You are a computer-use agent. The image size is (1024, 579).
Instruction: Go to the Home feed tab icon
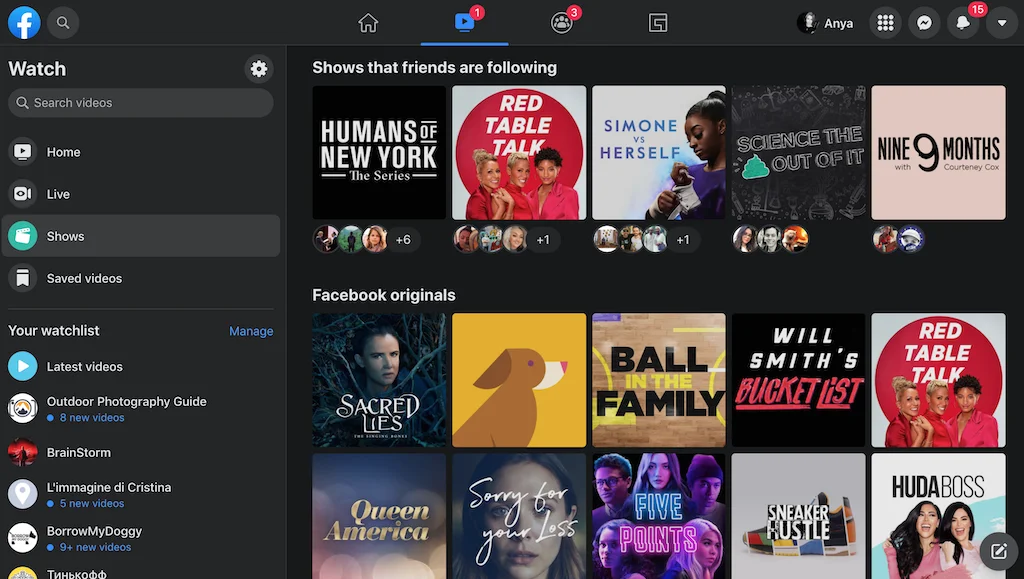[368, 23]
